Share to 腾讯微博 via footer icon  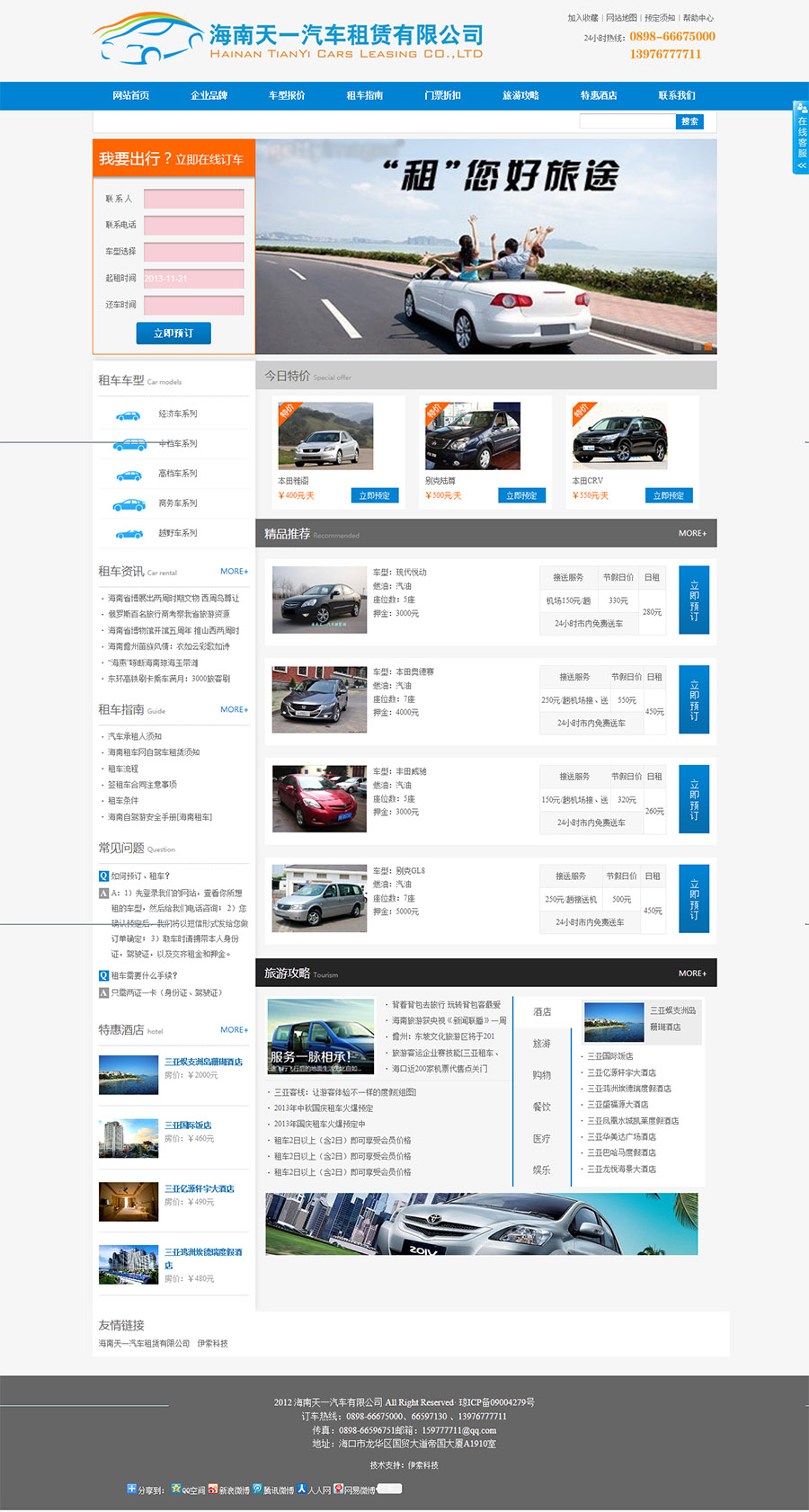pyautogui.click(x=257, y=1489)
